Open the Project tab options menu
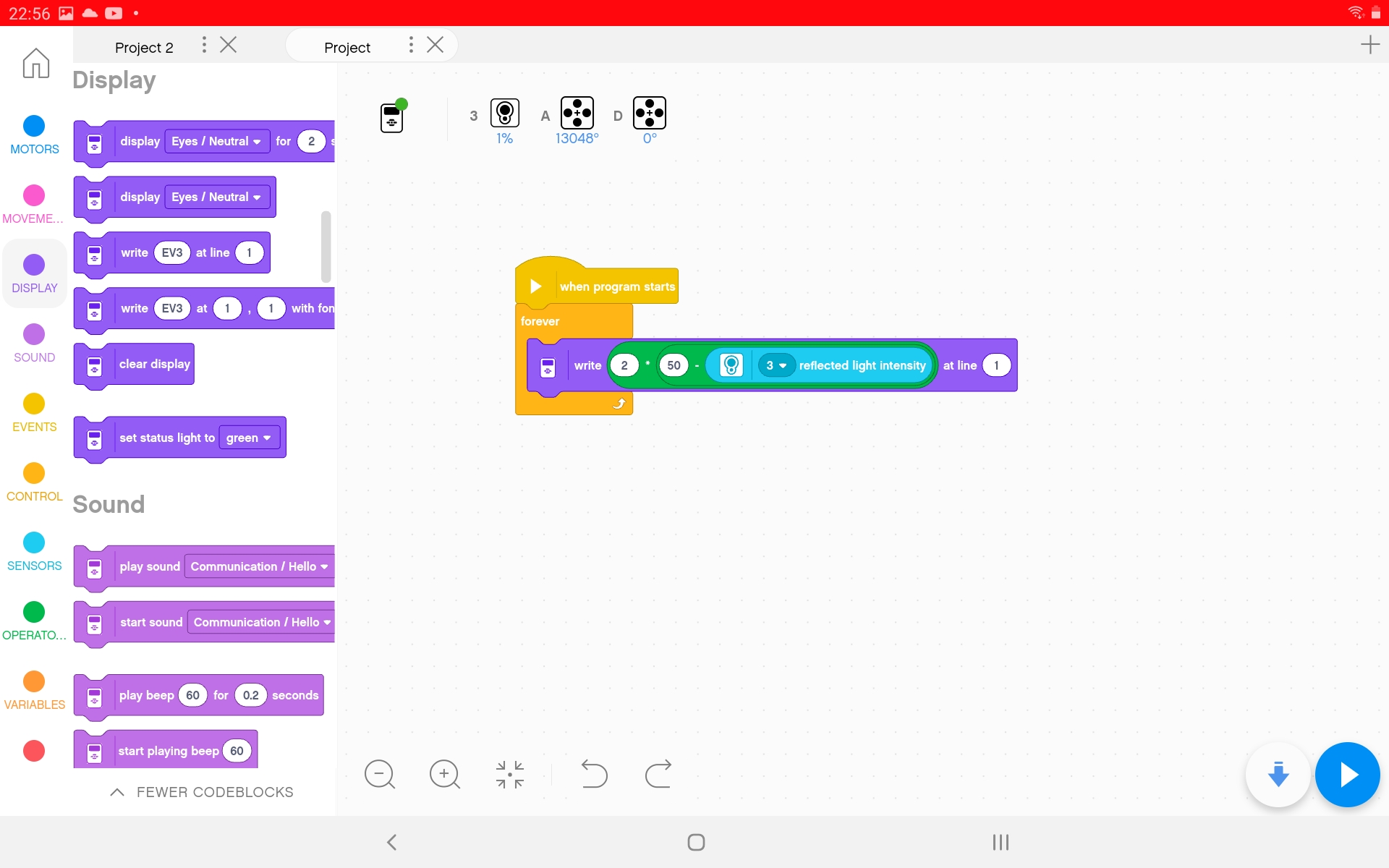 tap(411, 45)
